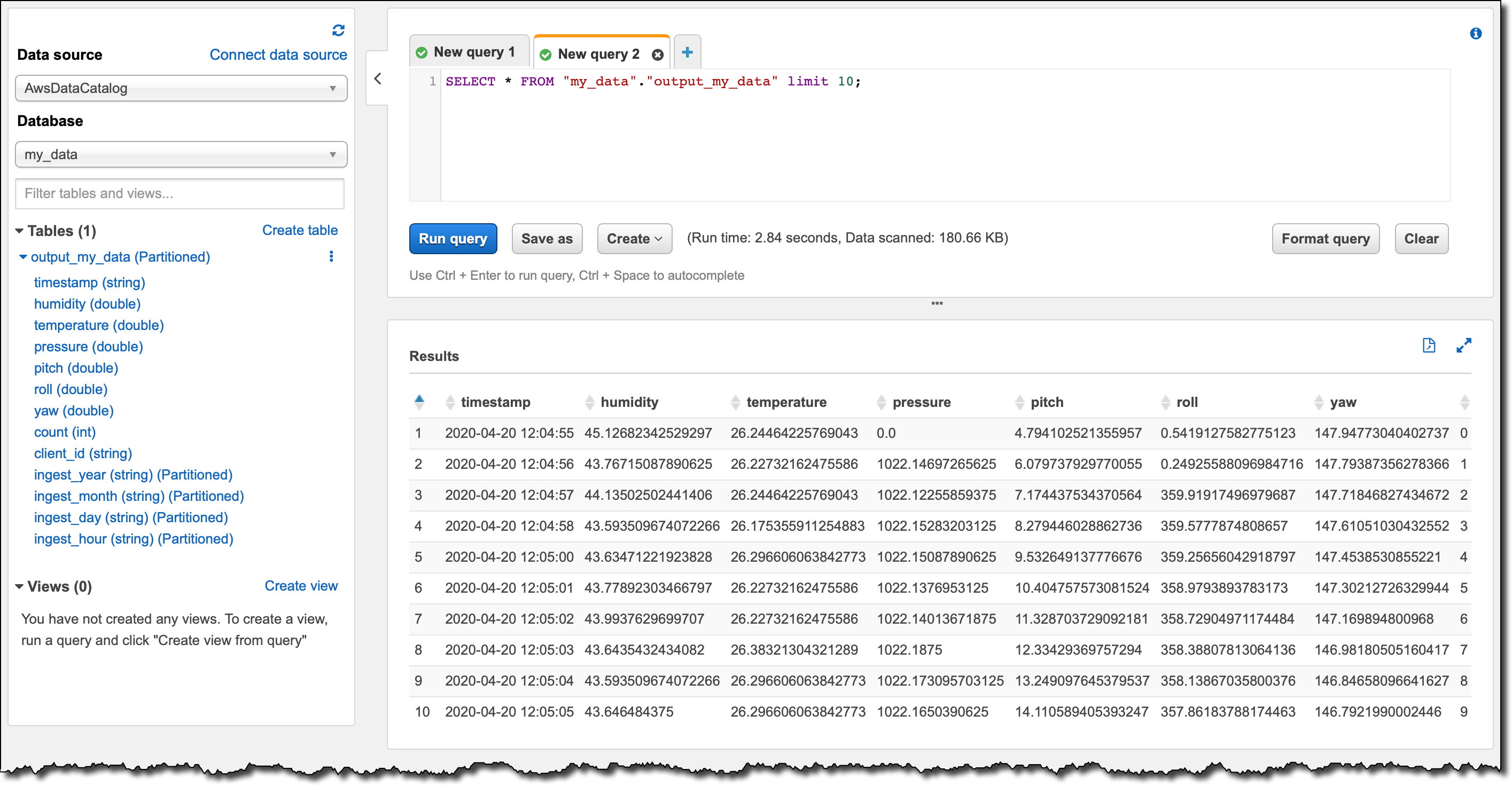Collapse the Views section
Viewport: 1512px width, 786px height.
point(19,587)
